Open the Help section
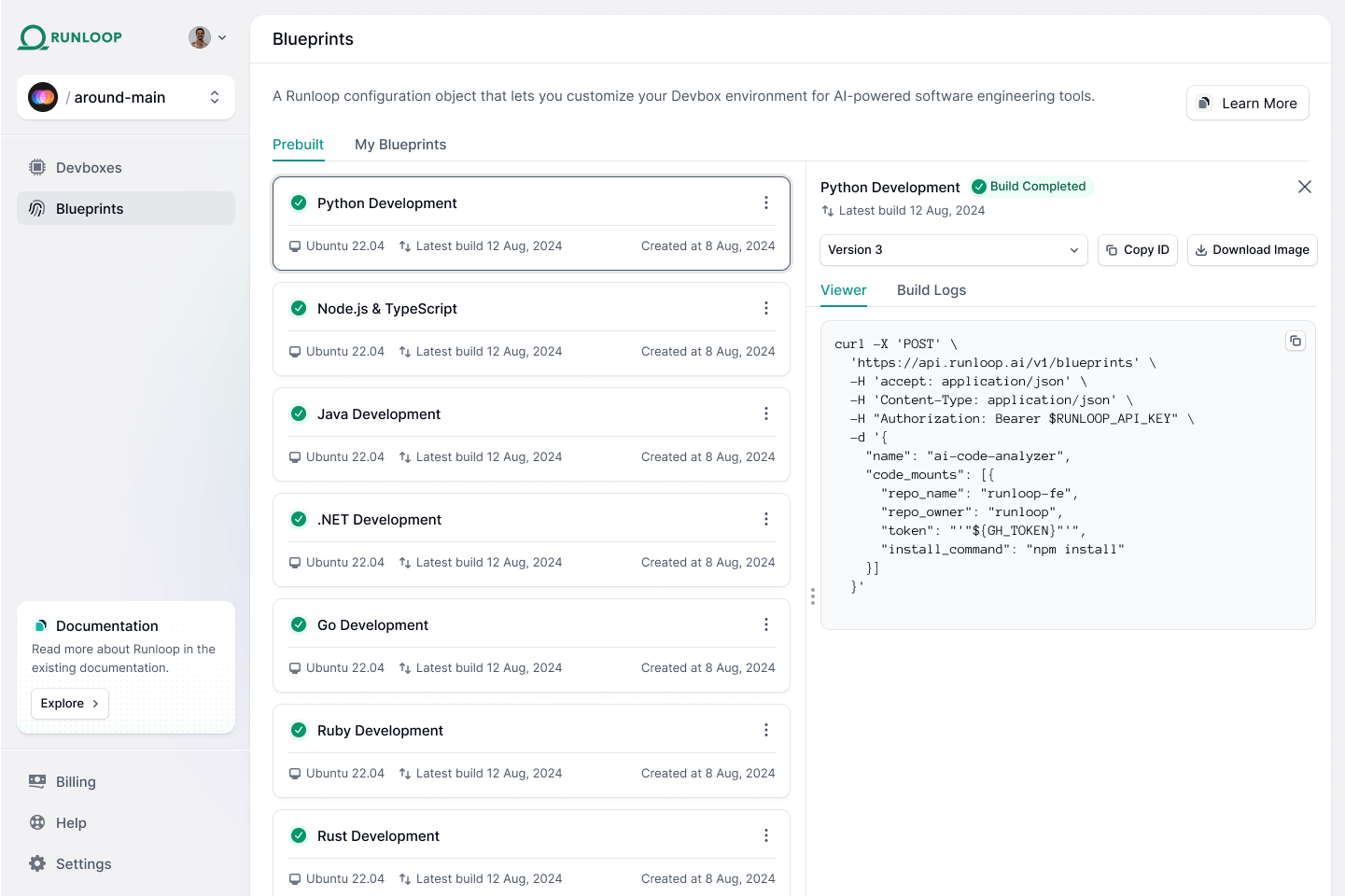The width and height of the screenshot is (1345, 896). [x=71, y=823]
